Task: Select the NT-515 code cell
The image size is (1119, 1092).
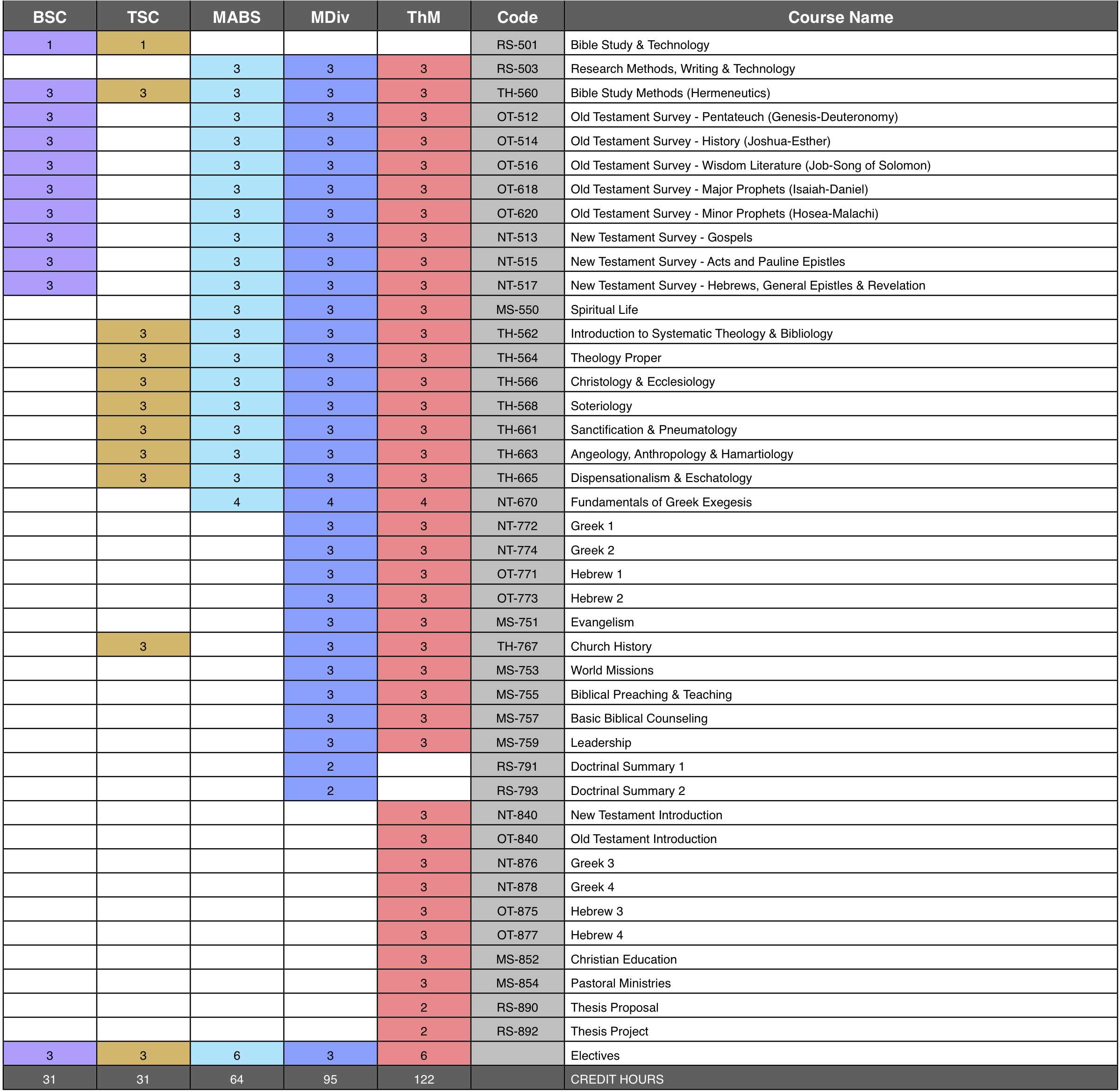Action: [x=518, y=262]
